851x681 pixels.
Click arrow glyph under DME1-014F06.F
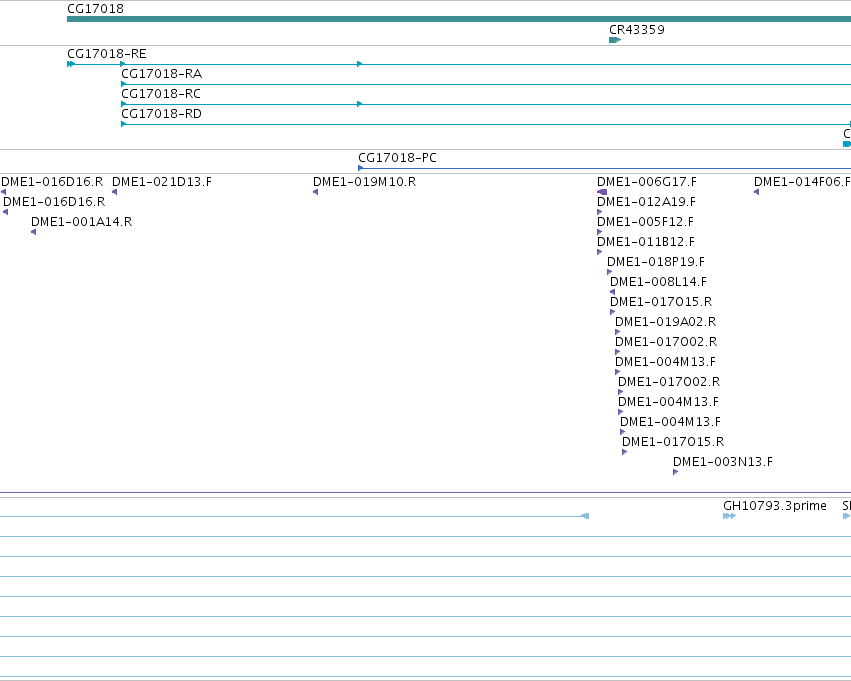pos(757,192)
